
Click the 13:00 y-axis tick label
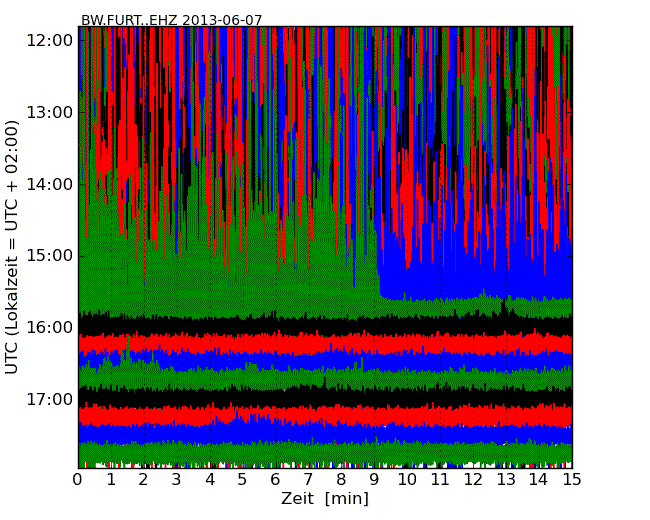click(50, 112)
